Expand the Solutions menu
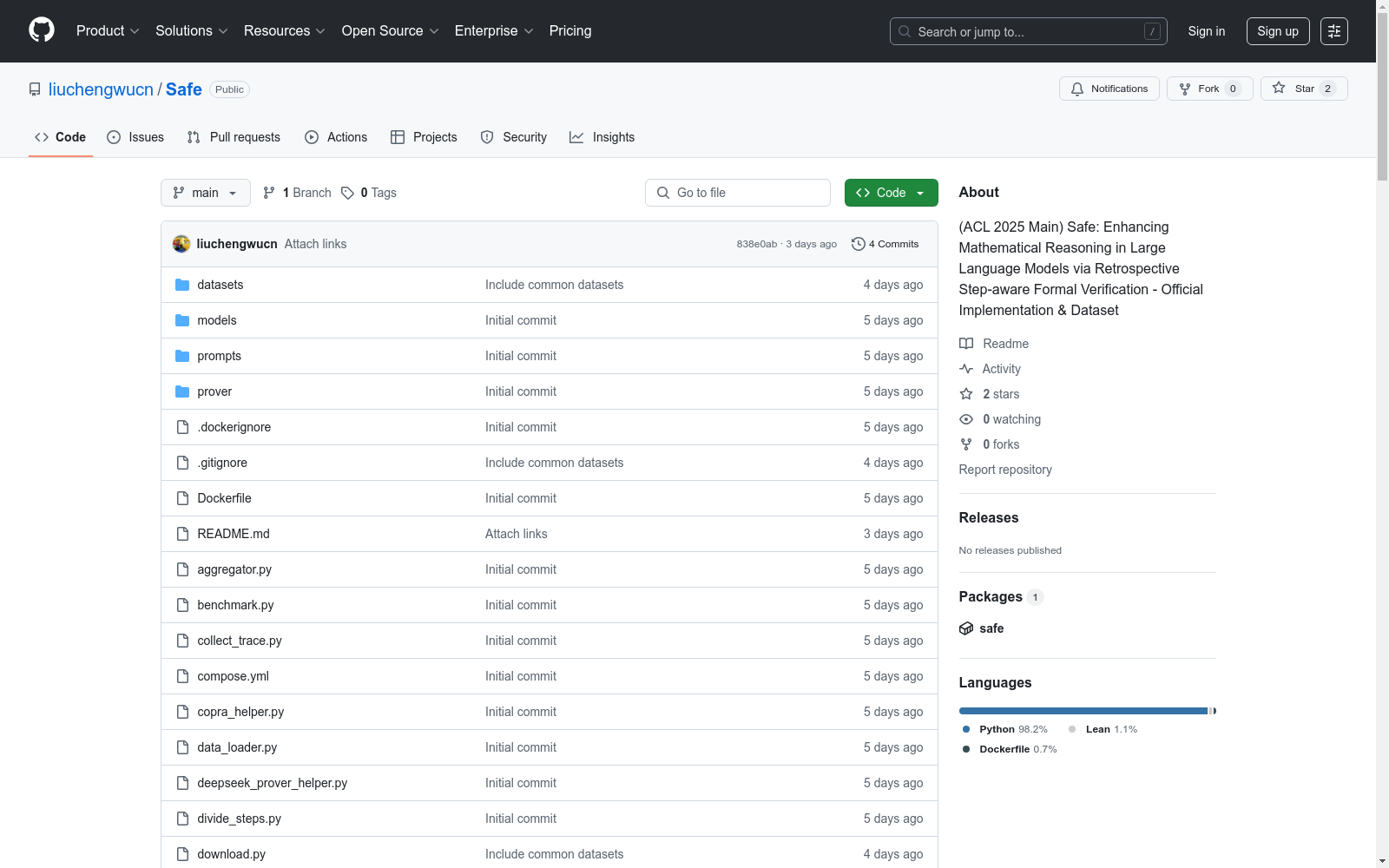Image resolution: width=1389 pixels, height=868 pixels. tap(192, 31)
